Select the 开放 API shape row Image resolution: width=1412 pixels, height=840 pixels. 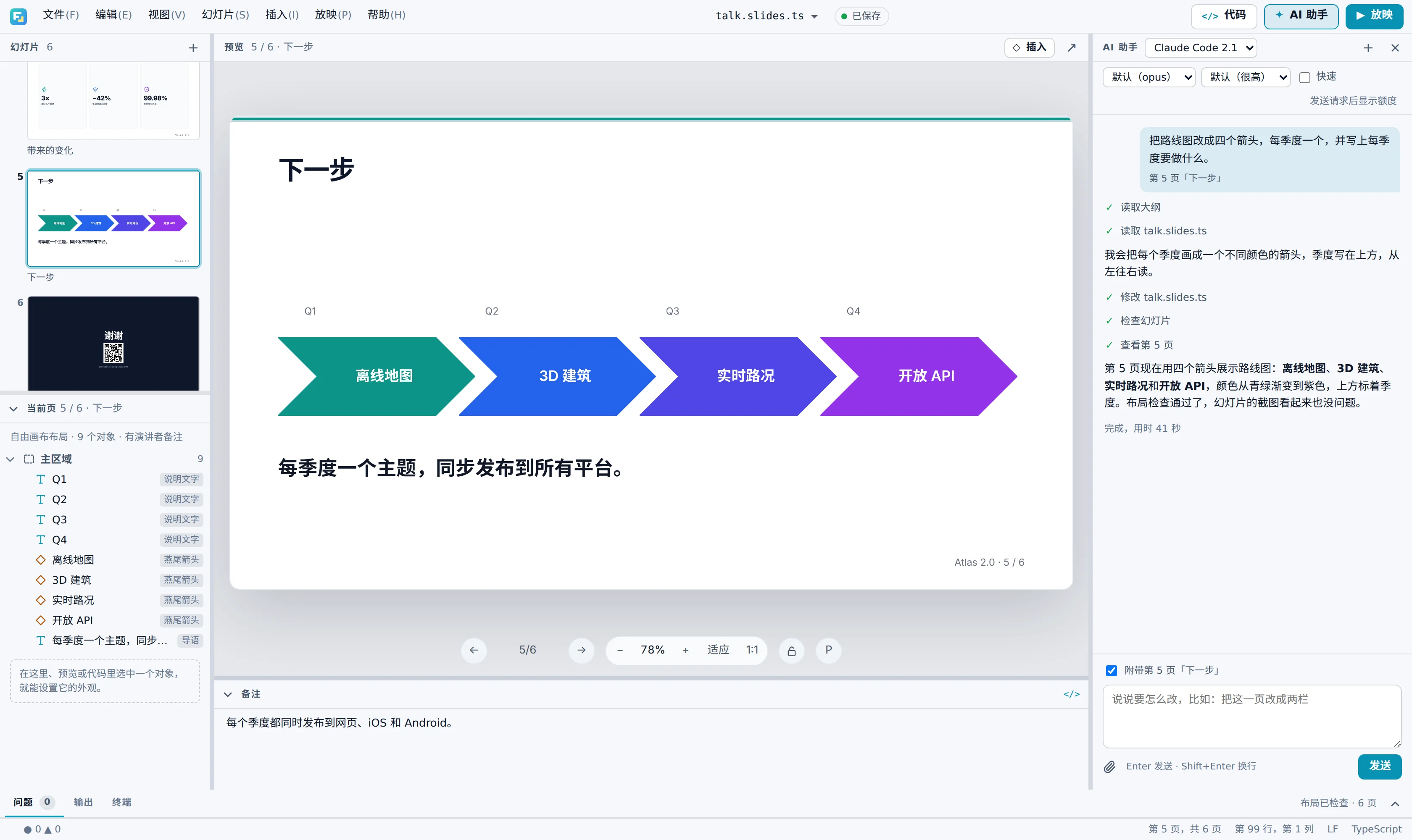(106, 620)
